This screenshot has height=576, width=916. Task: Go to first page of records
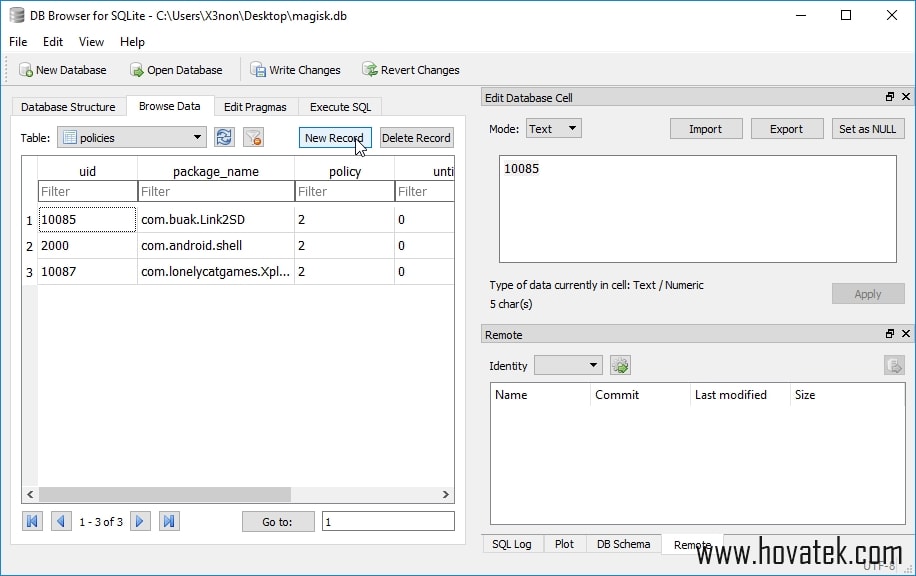32,521
